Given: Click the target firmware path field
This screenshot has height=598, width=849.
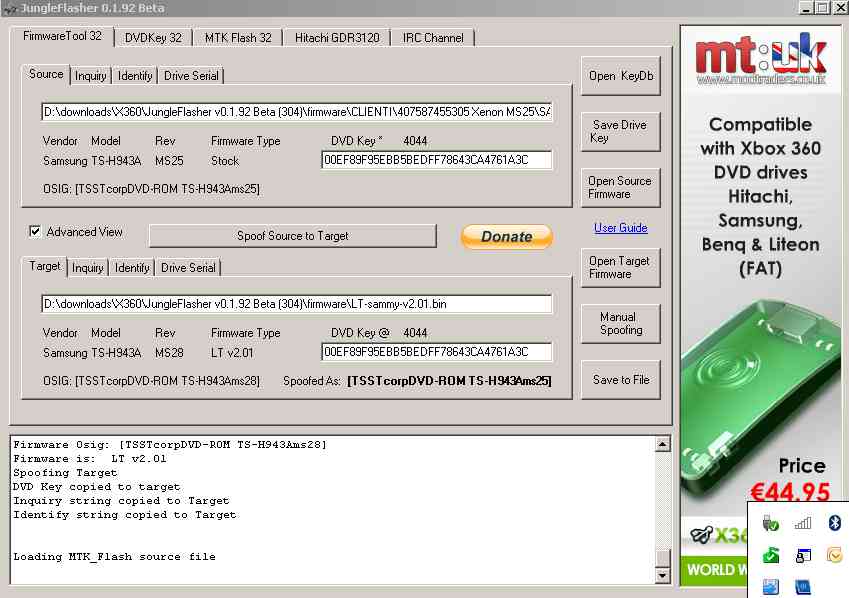Looking at the screenshot, I should point(297,304).
